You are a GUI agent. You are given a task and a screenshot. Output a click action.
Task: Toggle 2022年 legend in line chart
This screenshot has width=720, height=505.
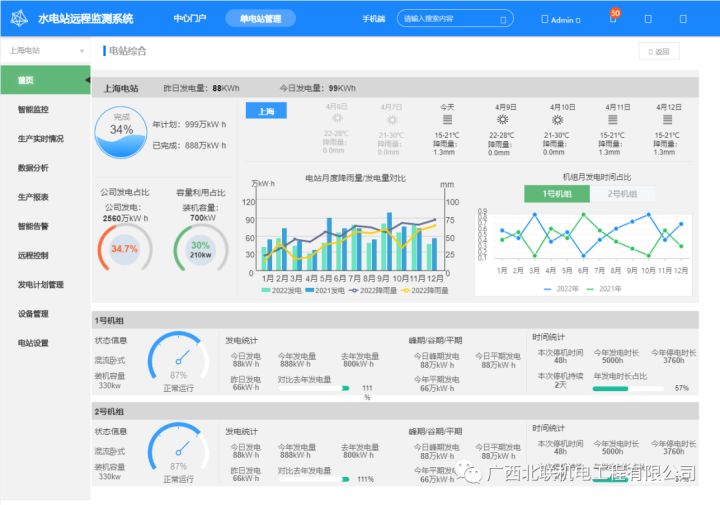(562, 288)
